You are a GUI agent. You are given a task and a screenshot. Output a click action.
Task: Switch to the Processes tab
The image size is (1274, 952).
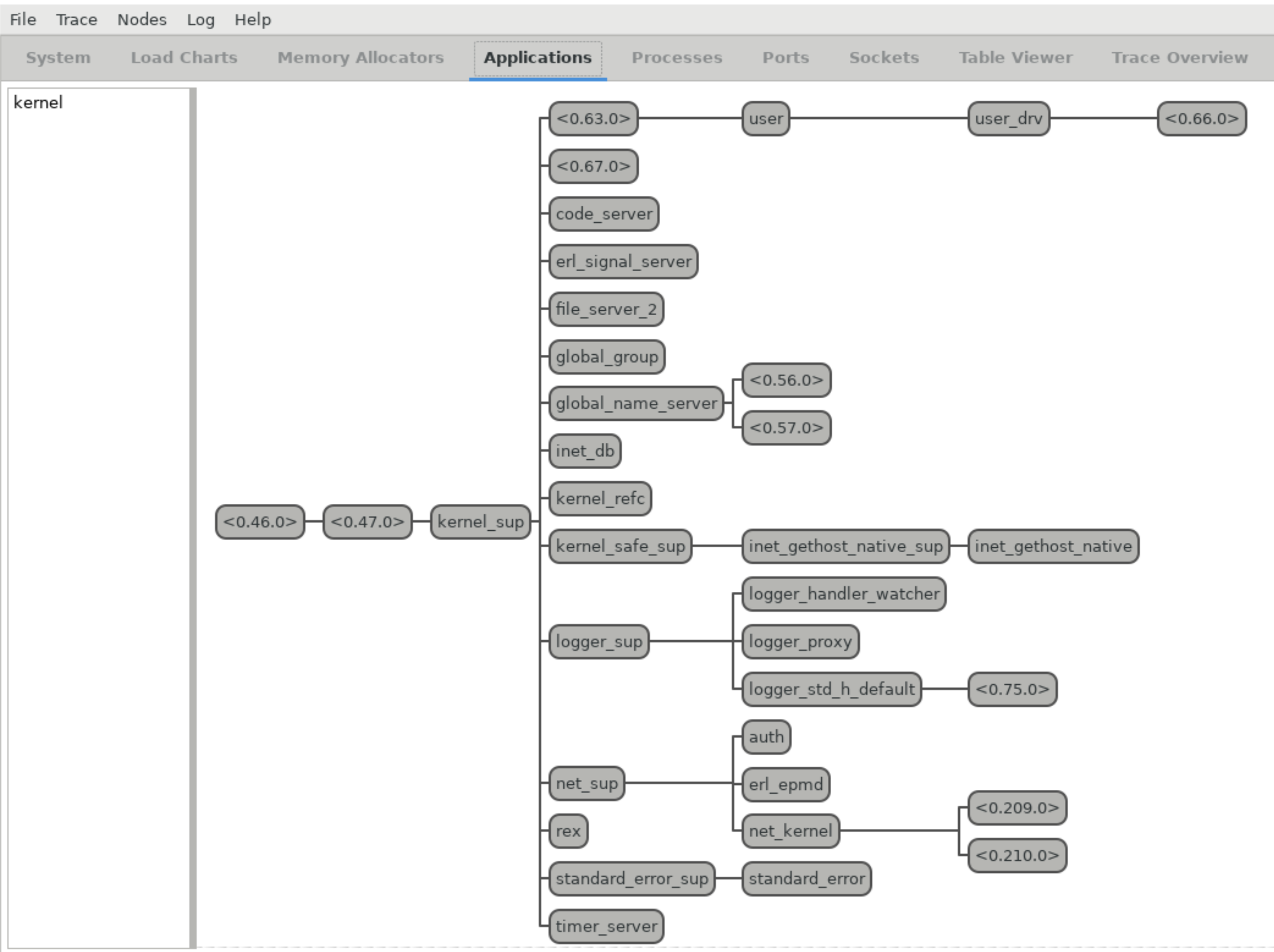tap(677, 58)
